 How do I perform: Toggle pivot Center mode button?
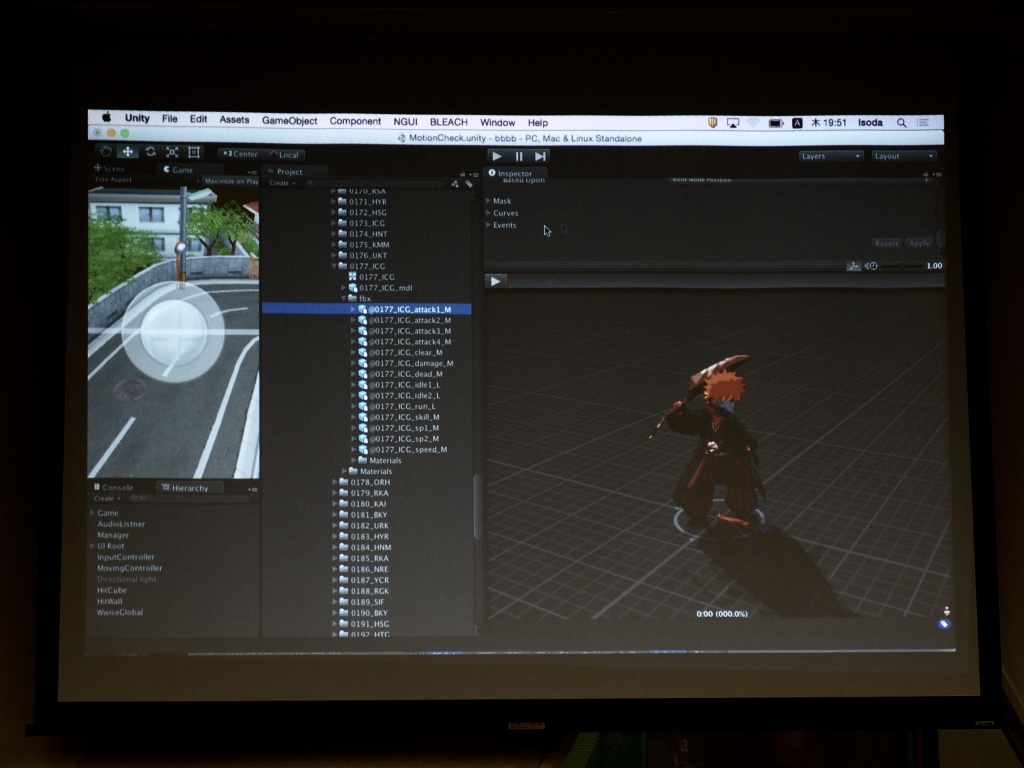pos(240,154)
